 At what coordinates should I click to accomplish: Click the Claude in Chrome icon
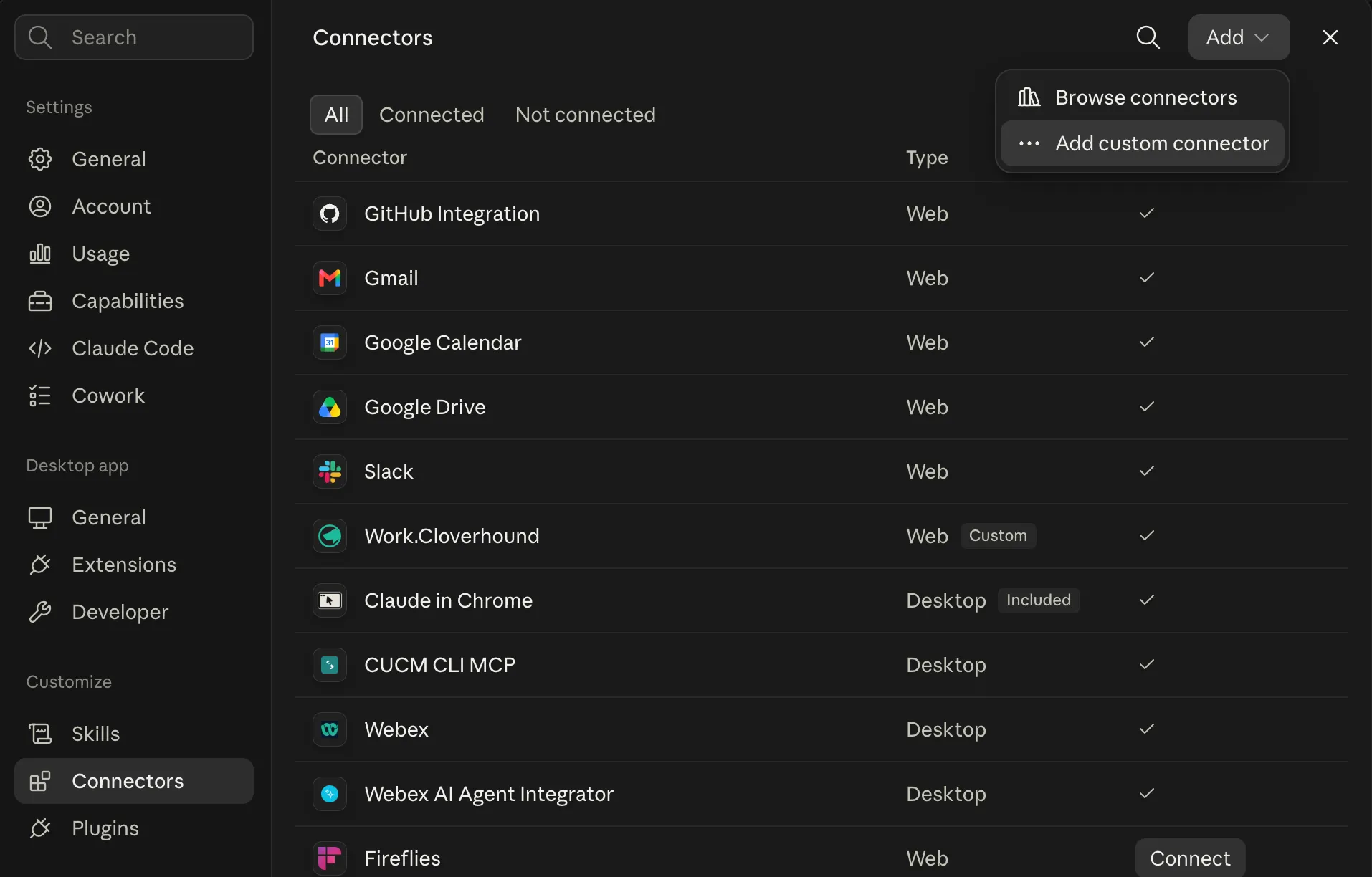point(330,600)
